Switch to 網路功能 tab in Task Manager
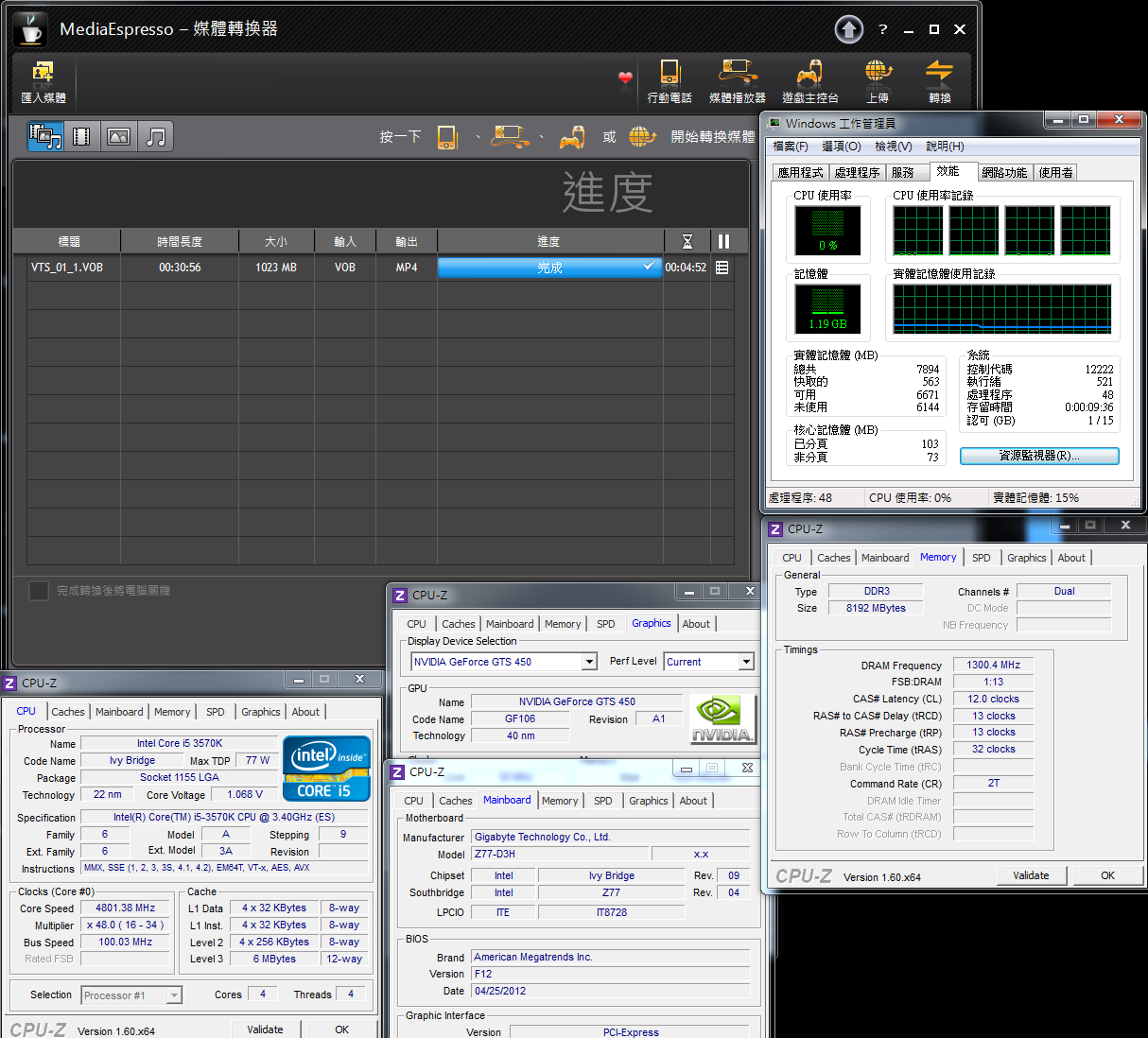The image size is (1148, 1038). [x=1004, y=172]
